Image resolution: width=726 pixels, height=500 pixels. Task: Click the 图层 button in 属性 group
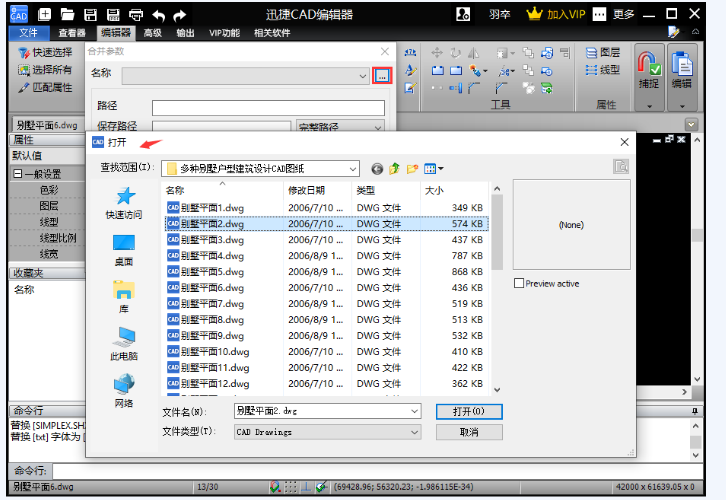(x=603, y=52)
